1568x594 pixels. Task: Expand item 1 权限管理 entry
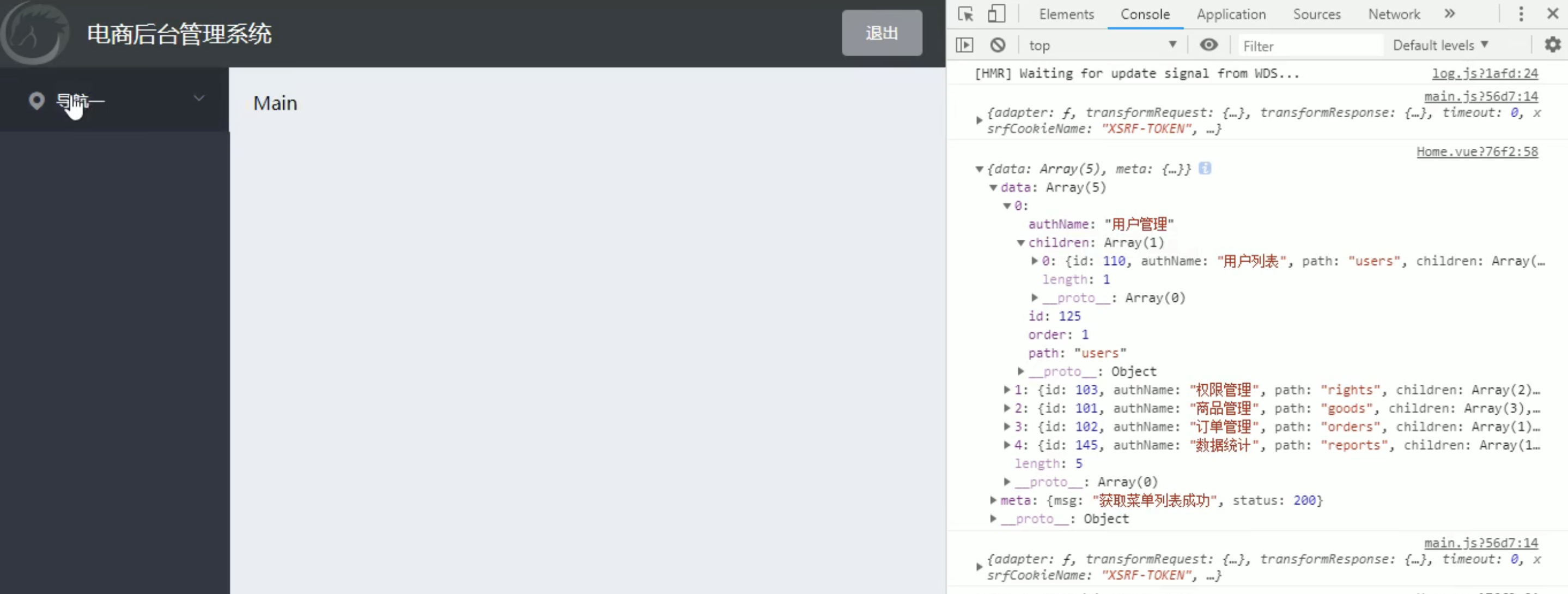pyautogui.click(x=1007, y=389)
